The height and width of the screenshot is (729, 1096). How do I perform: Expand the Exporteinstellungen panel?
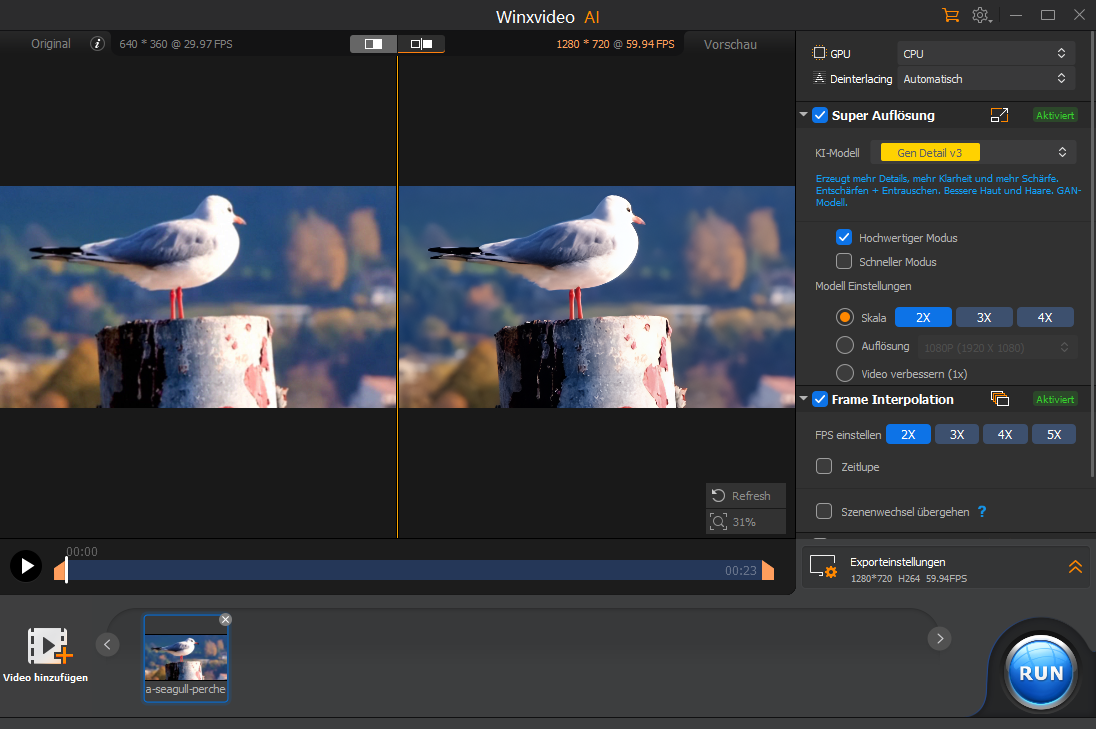coord(1075,567)
